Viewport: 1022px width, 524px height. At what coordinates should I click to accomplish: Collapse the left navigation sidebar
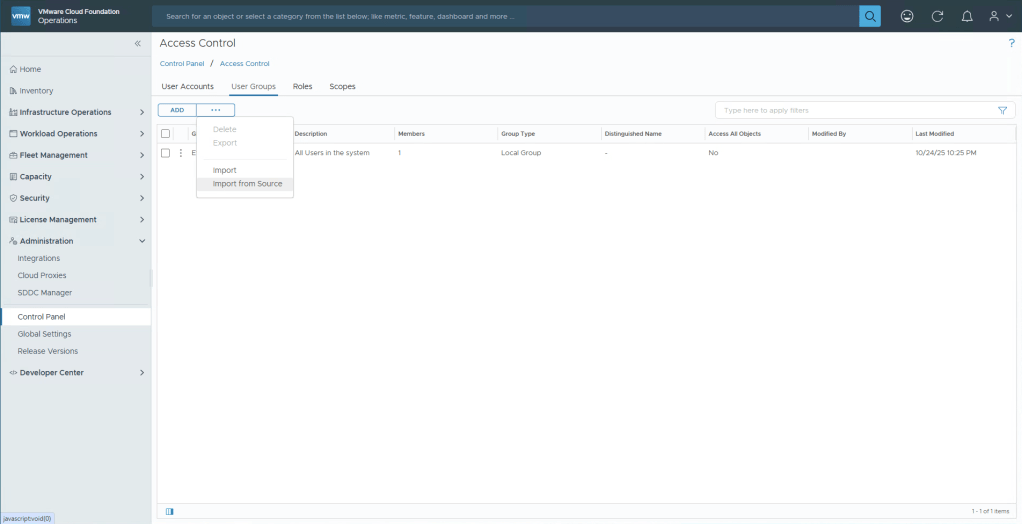138,44
